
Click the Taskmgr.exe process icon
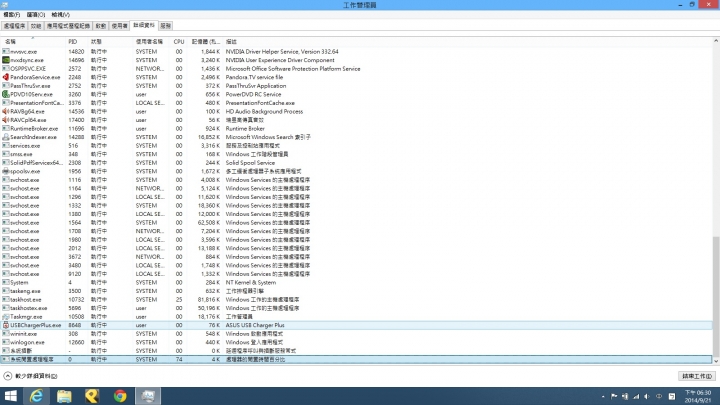point(6,316)
